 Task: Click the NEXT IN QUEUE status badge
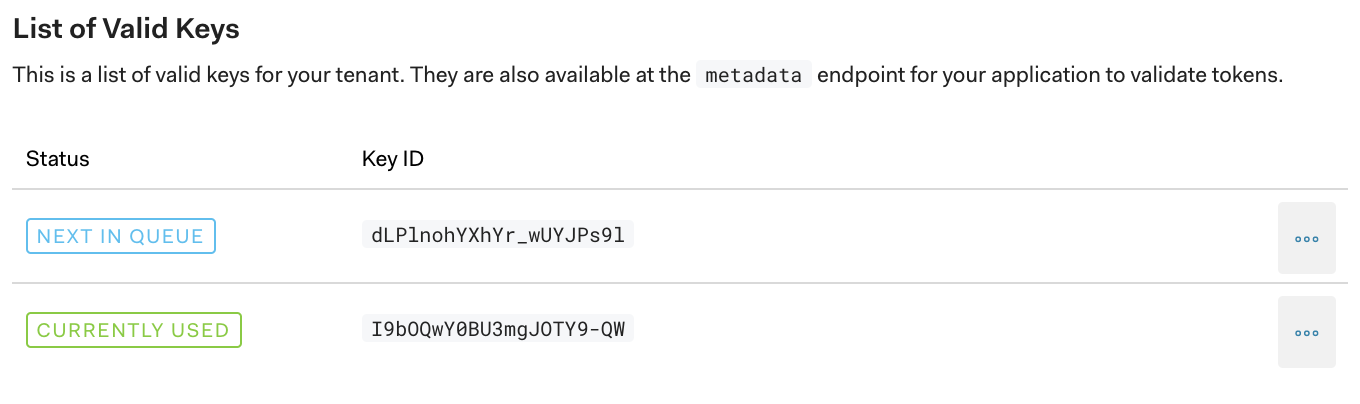120,236
